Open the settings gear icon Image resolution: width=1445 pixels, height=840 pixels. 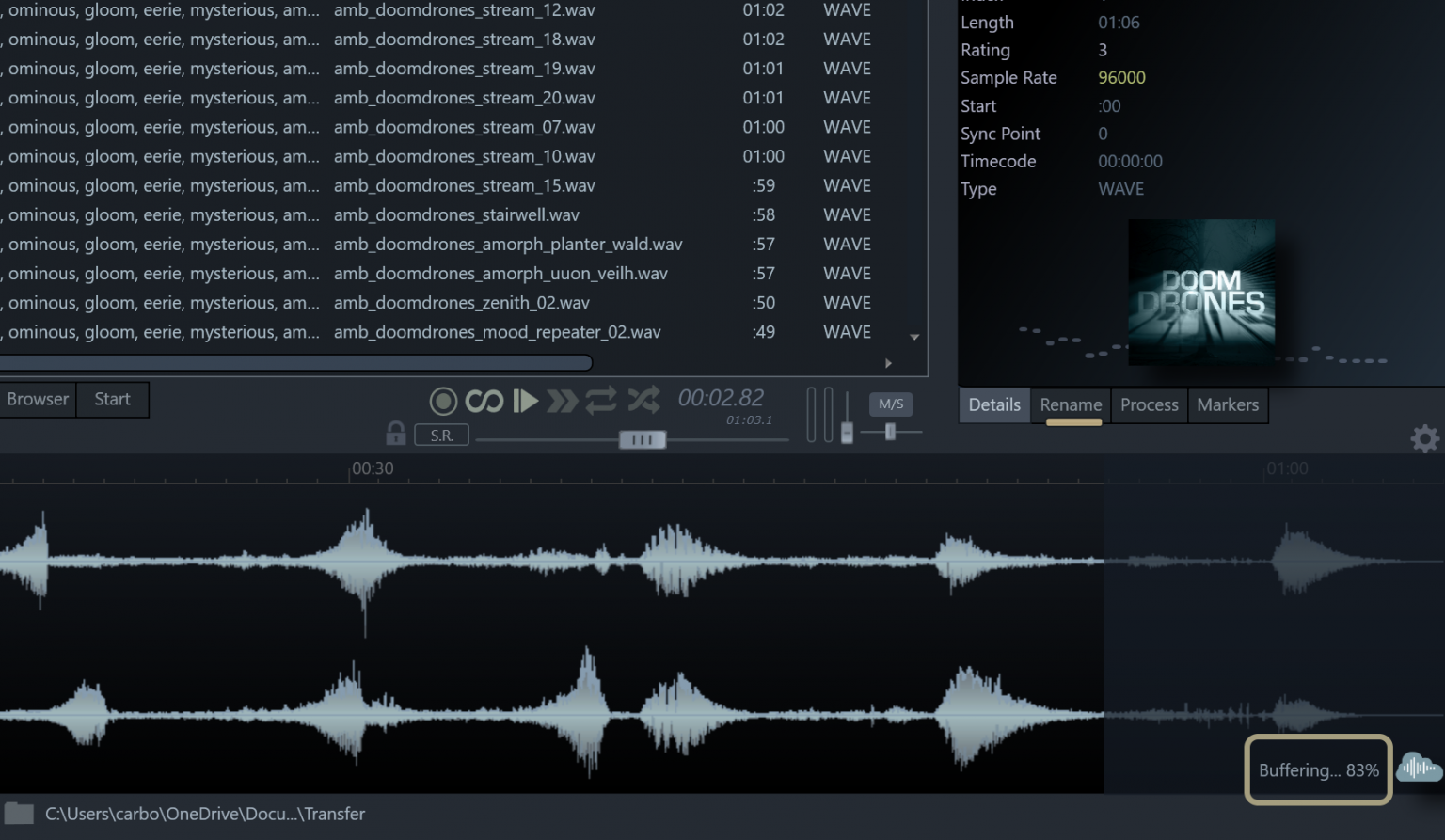1424,438
